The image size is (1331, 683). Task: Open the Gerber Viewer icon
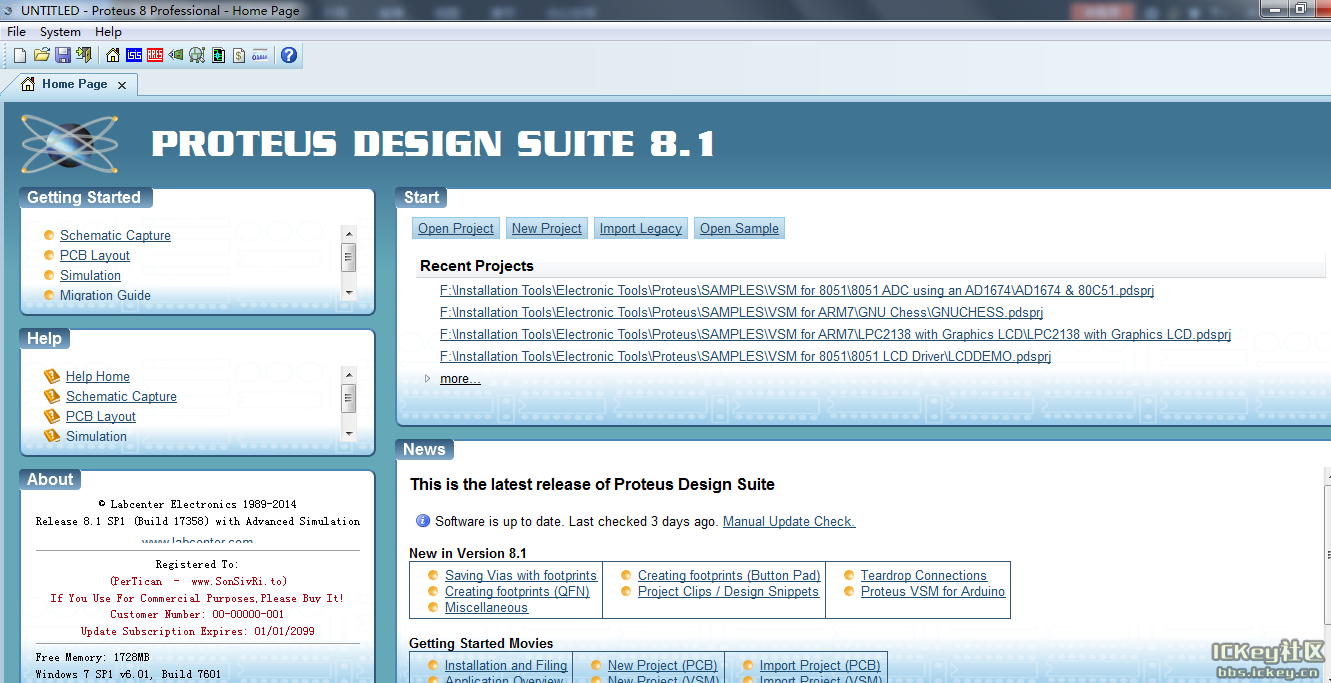[x=218, y=55]
